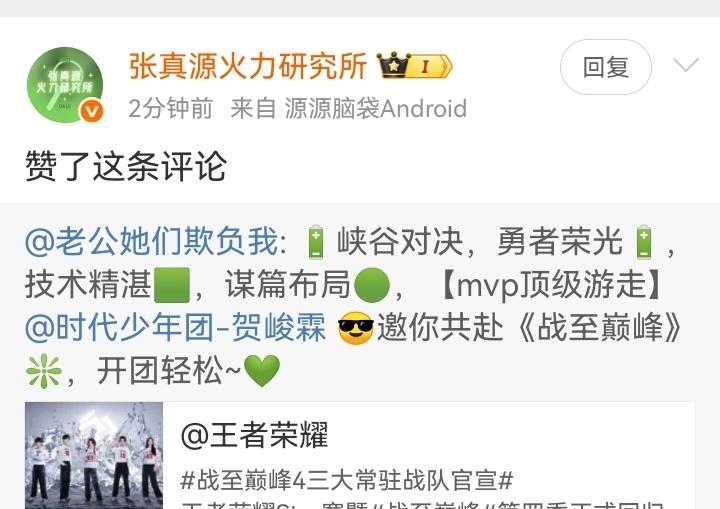Tap the green circle emoji after 谋篇布局
This screenshot has height=509, width=720.
(x=372, y=285)
